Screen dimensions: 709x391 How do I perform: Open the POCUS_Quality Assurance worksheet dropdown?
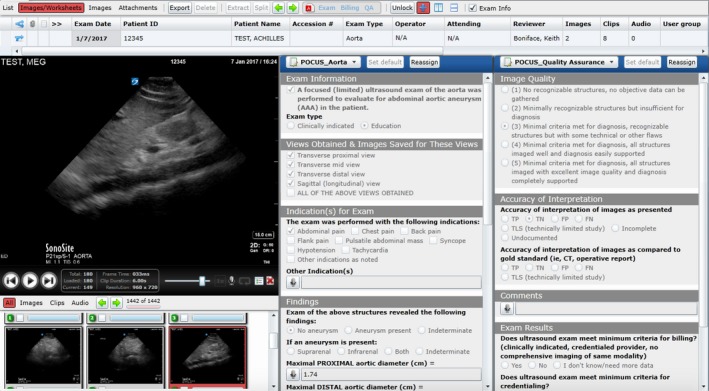[x=559, y=62]
